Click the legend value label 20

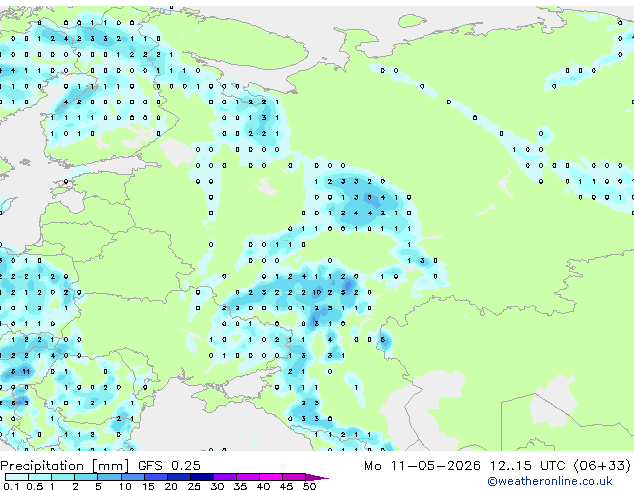coord(171,486)
